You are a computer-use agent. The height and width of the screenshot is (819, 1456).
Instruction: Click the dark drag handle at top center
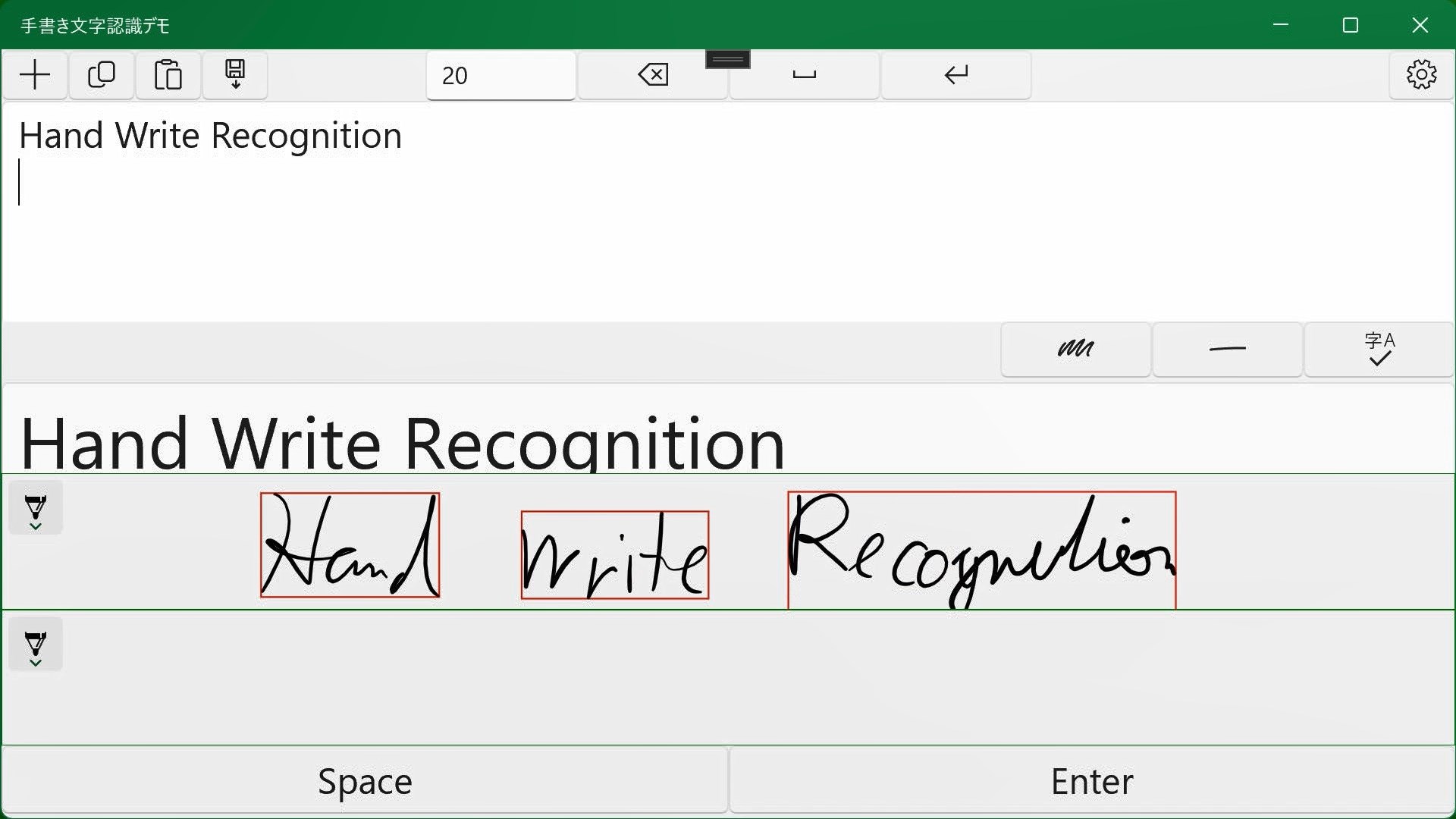click(727, 59)
